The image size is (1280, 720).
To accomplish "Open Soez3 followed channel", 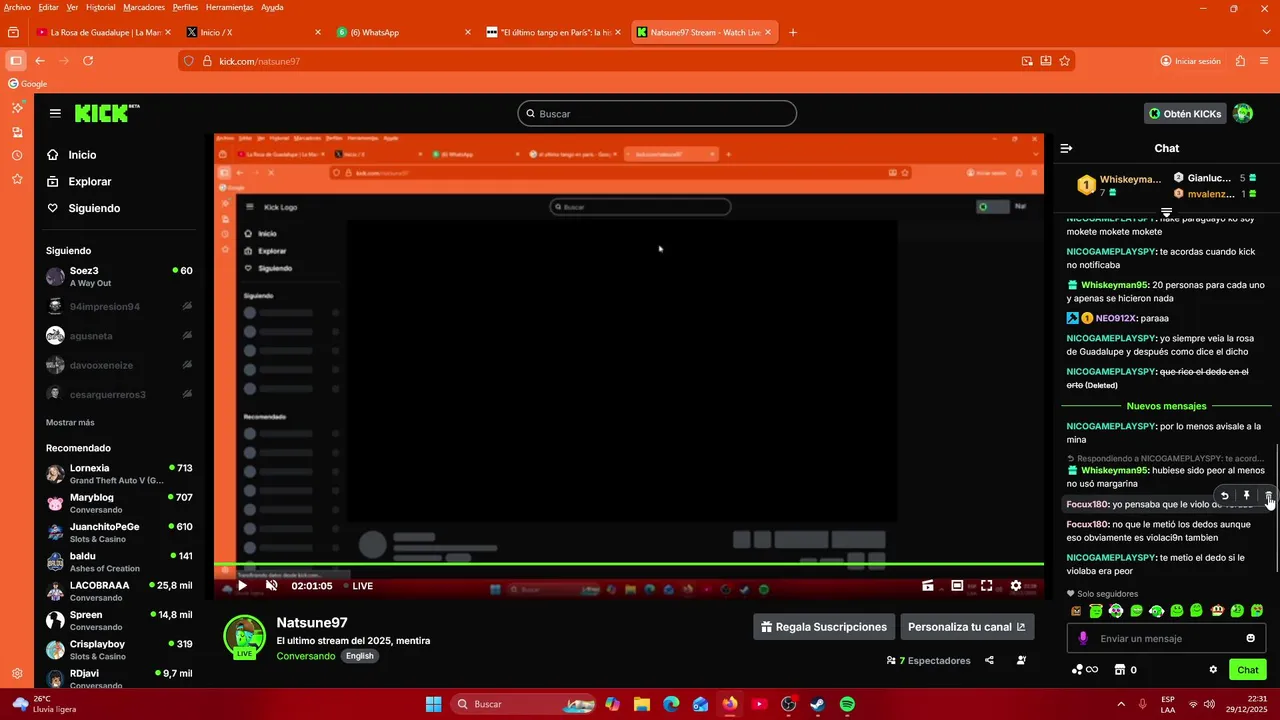I will tap(119, 277).
